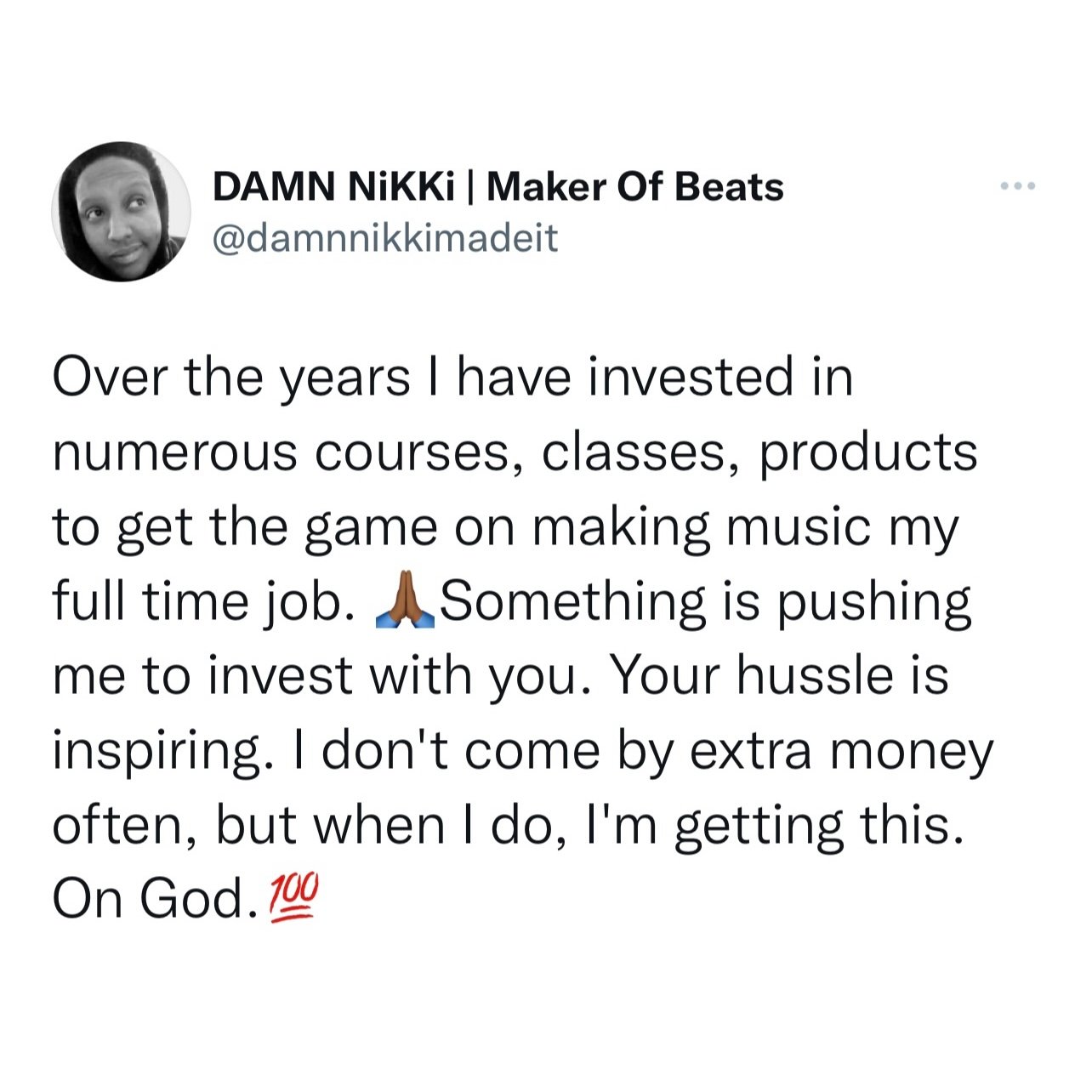Click the phrase "Something is pushing"
Viewport: 1092px width, 1092px height.
coord(705,602)
